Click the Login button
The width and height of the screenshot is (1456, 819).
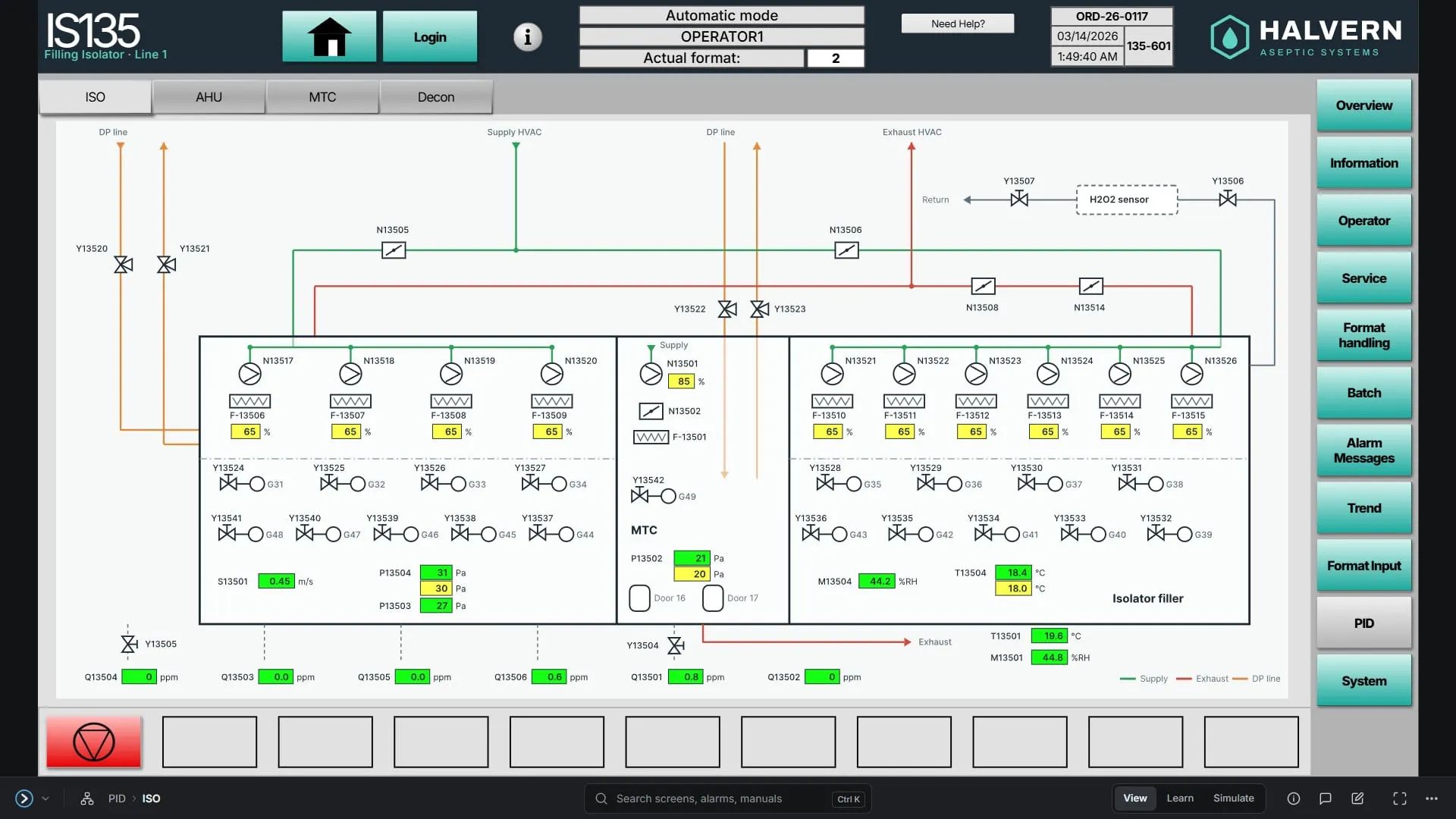[x=430, y=36]
